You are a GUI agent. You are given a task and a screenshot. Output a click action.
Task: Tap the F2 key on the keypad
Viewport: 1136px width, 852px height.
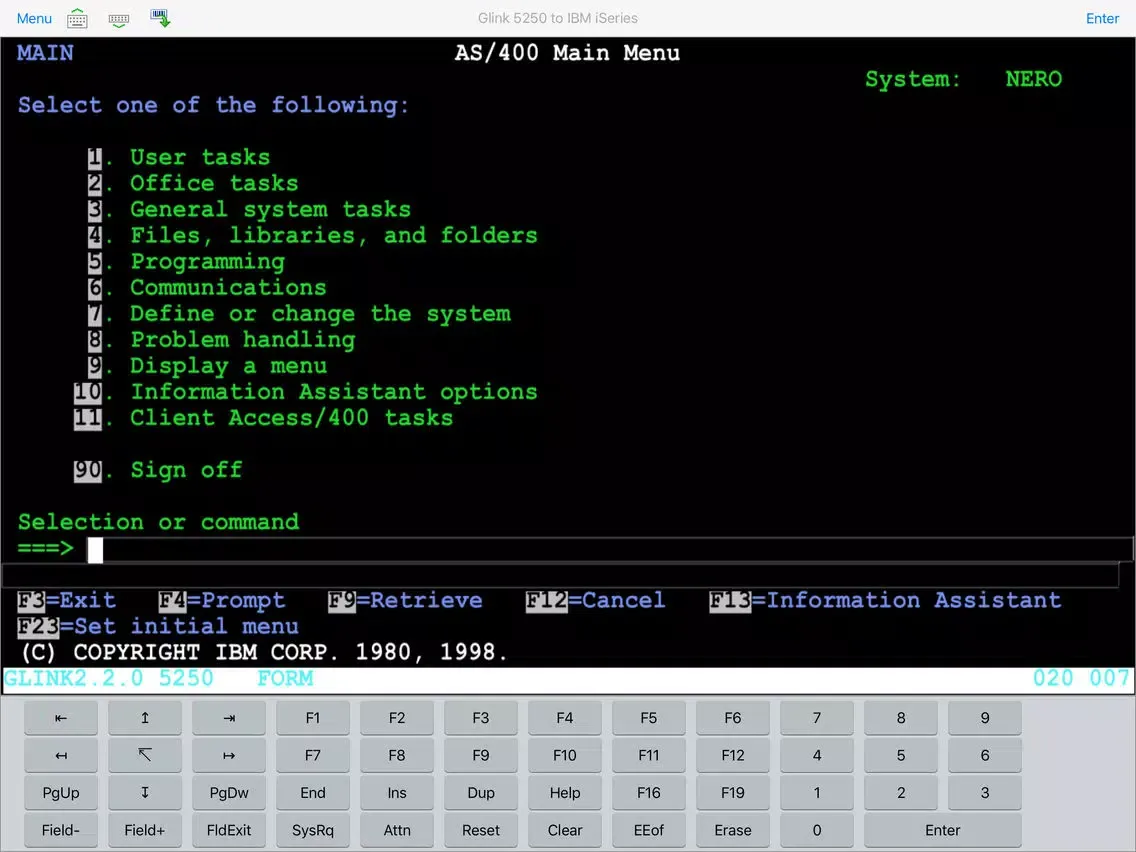tap(397, 718)
